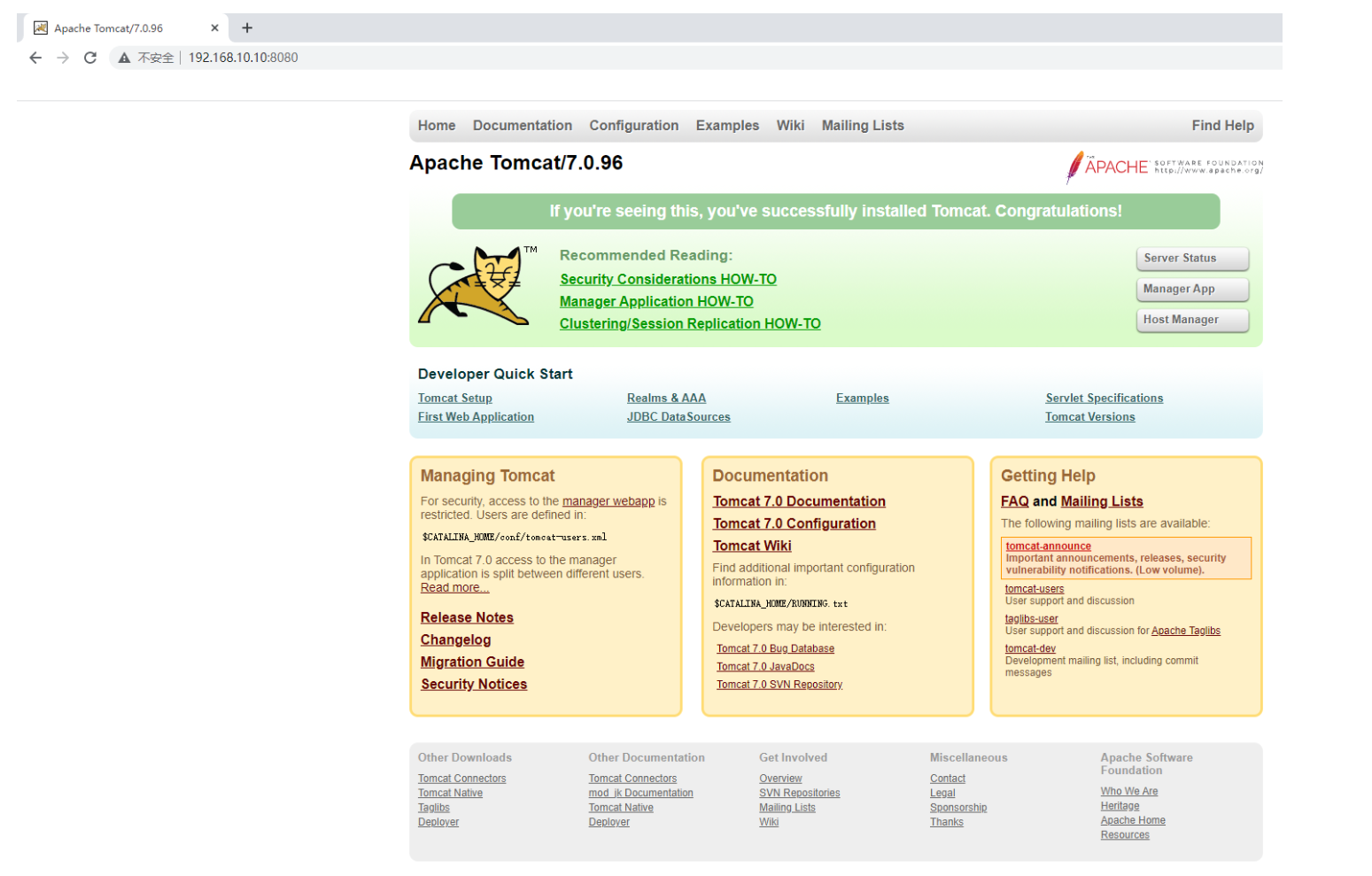The height and width of the screenshot is (876, 1372).
Task: Open the Servlet Specifications link
Action: click(x=1105, y=399)
